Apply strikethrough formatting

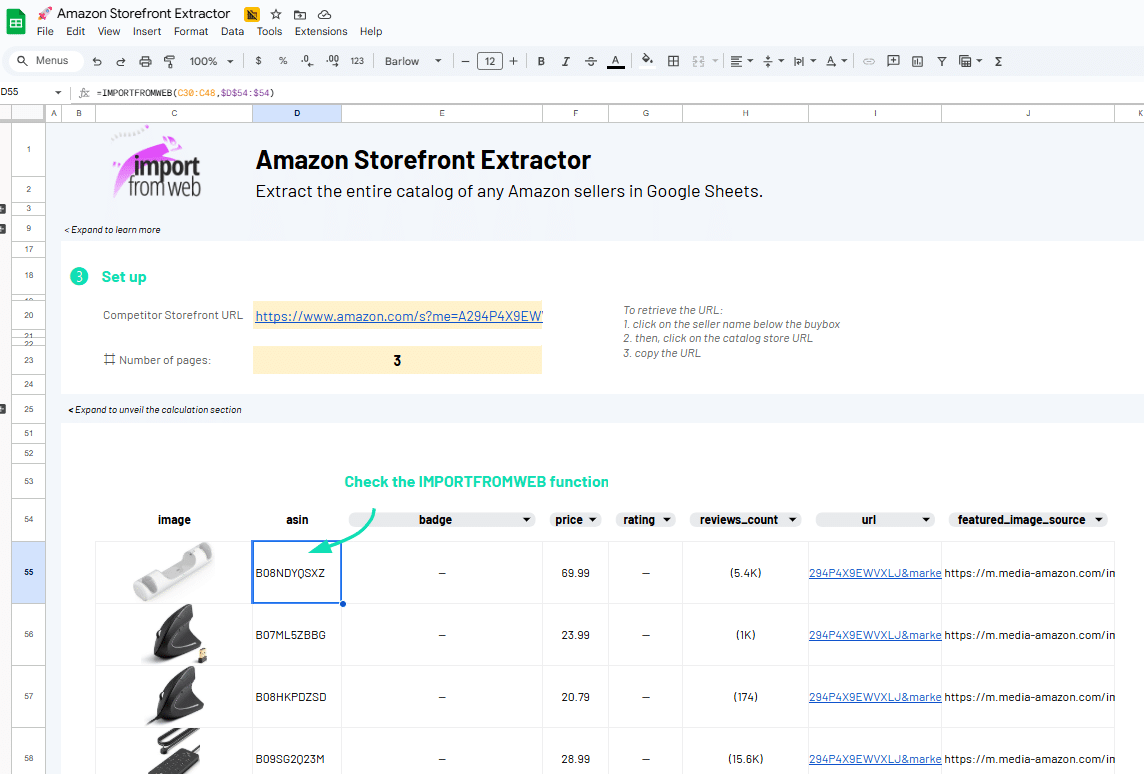[x=590, y=61]
